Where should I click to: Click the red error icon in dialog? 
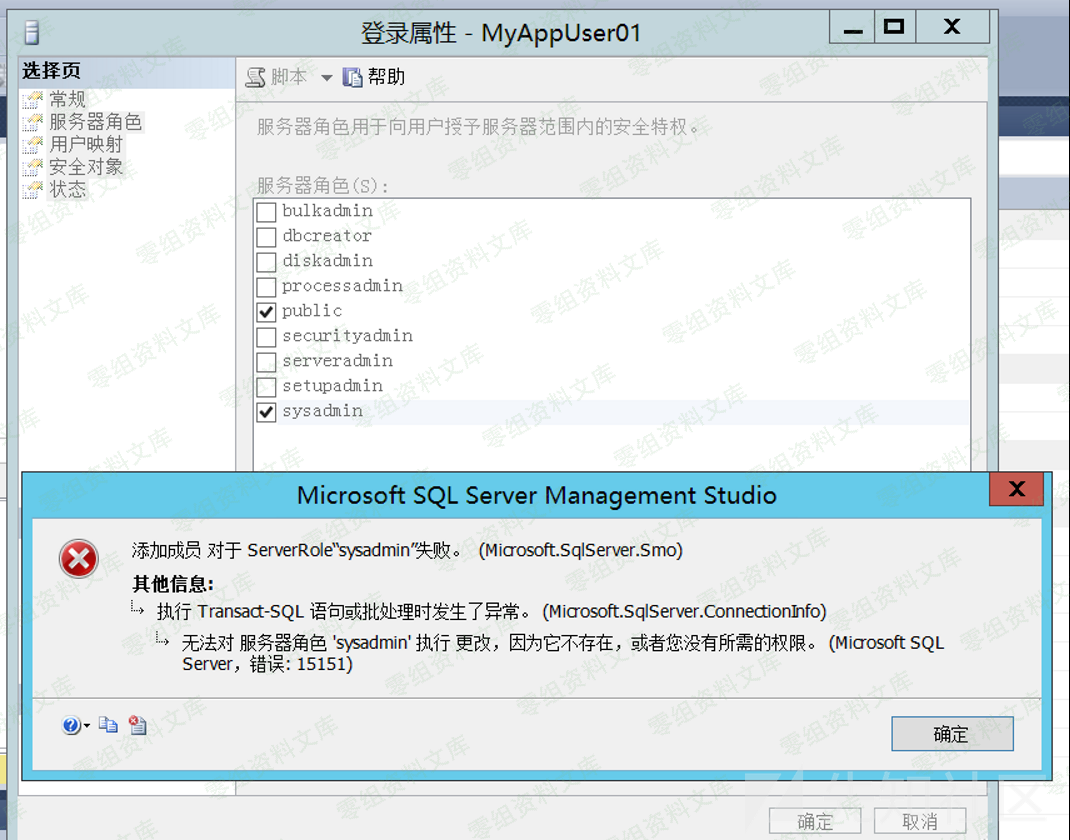click(x=78, y=558)
